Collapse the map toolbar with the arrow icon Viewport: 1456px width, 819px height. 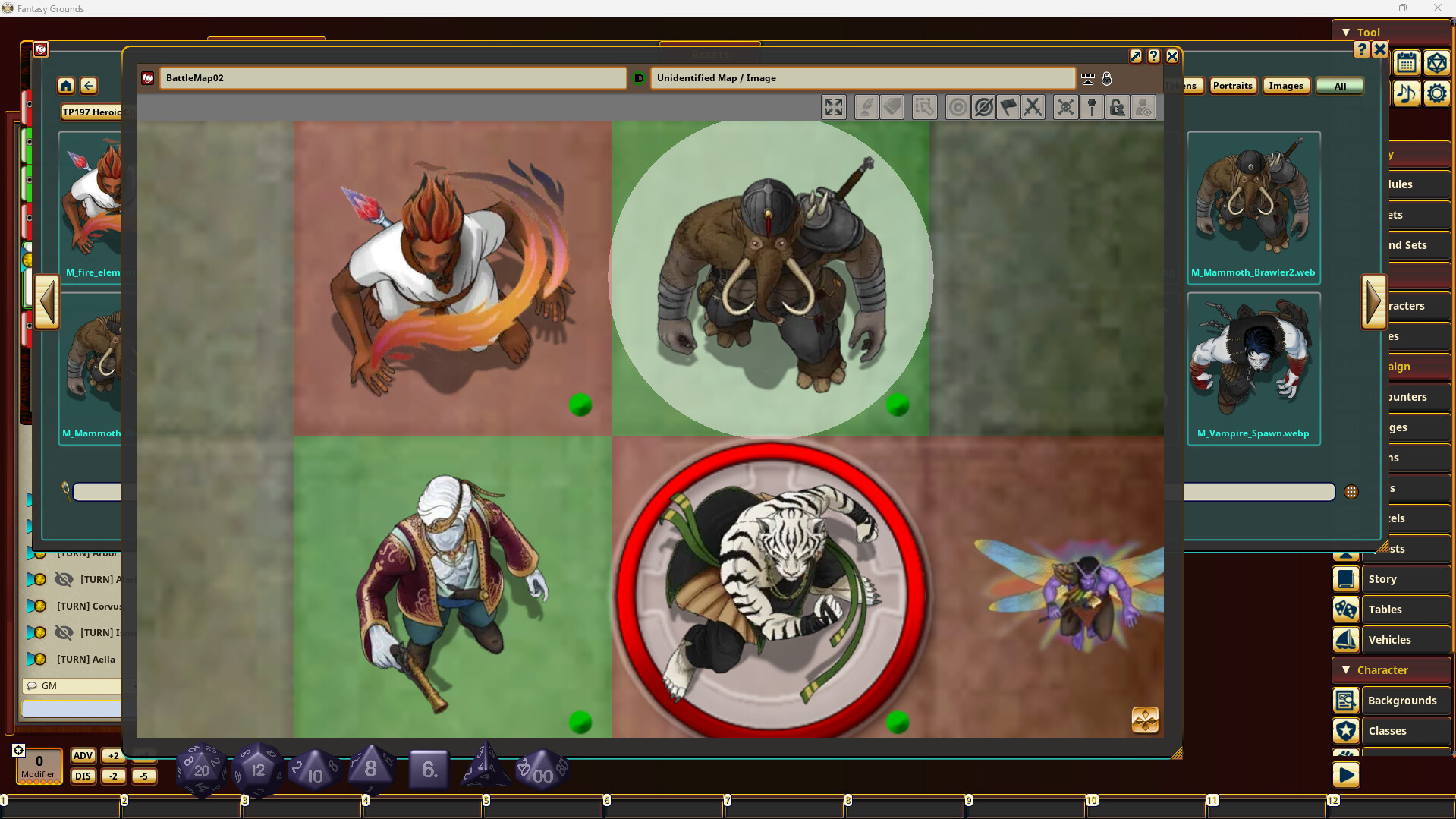[x=1088, y=78]
